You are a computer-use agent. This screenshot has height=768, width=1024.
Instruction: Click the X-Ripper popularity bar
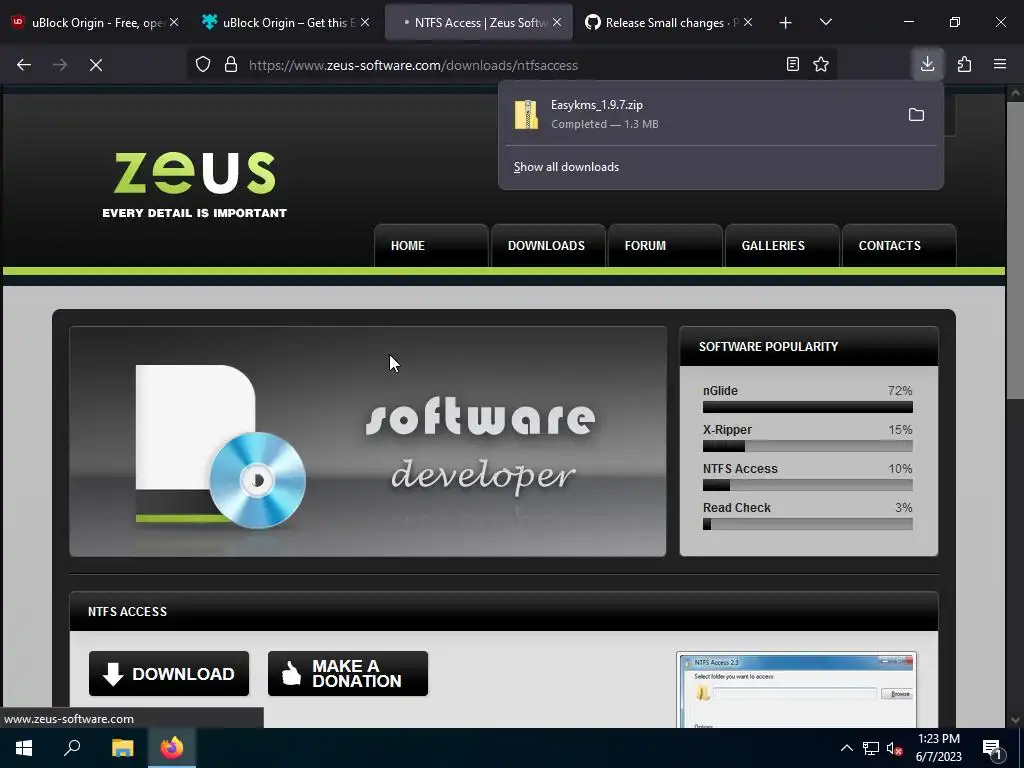click(x=808, y=446)
